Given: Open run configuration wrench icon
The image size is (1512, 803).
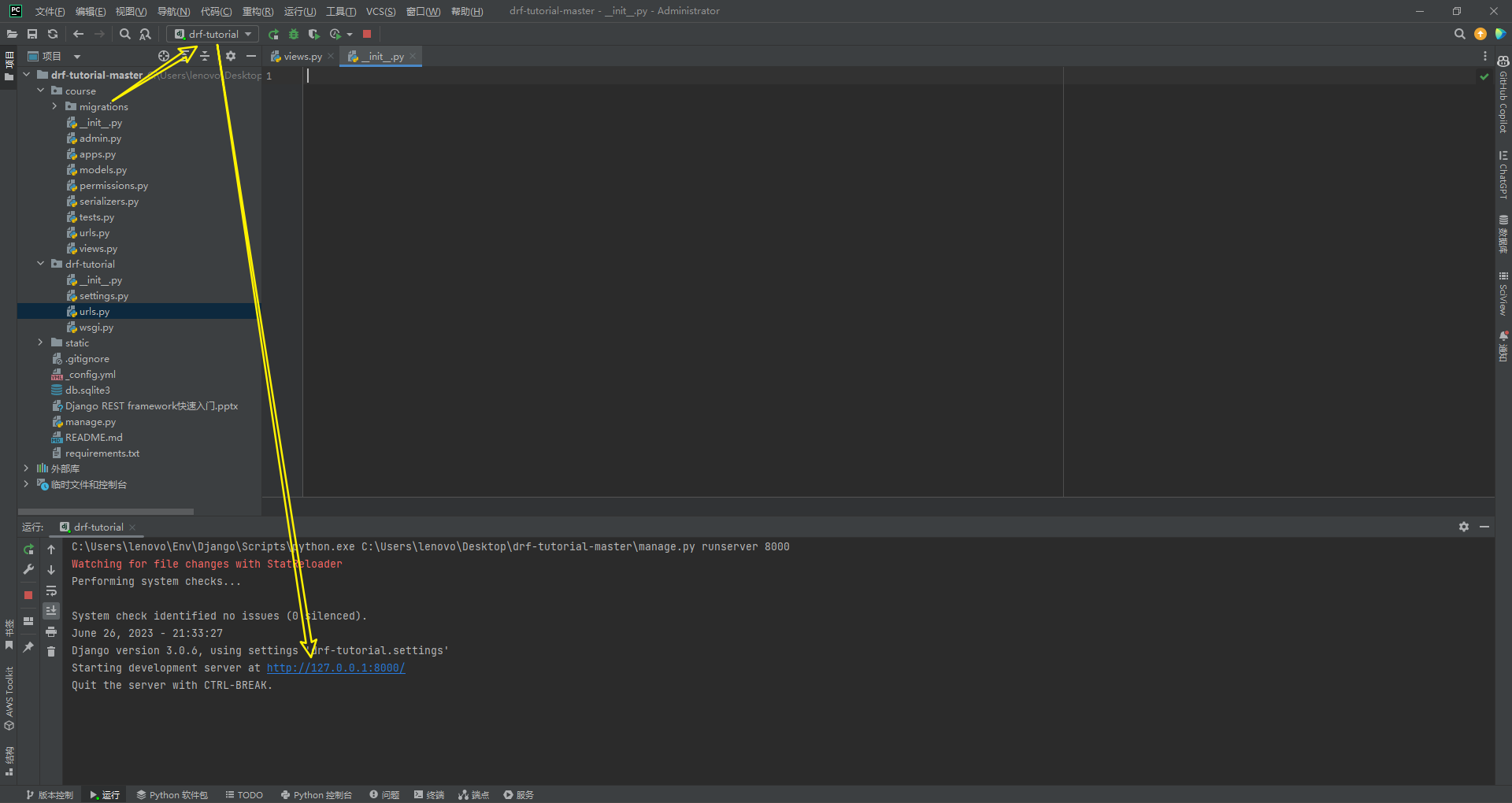Looking at the screenshot, I should 28,569.
